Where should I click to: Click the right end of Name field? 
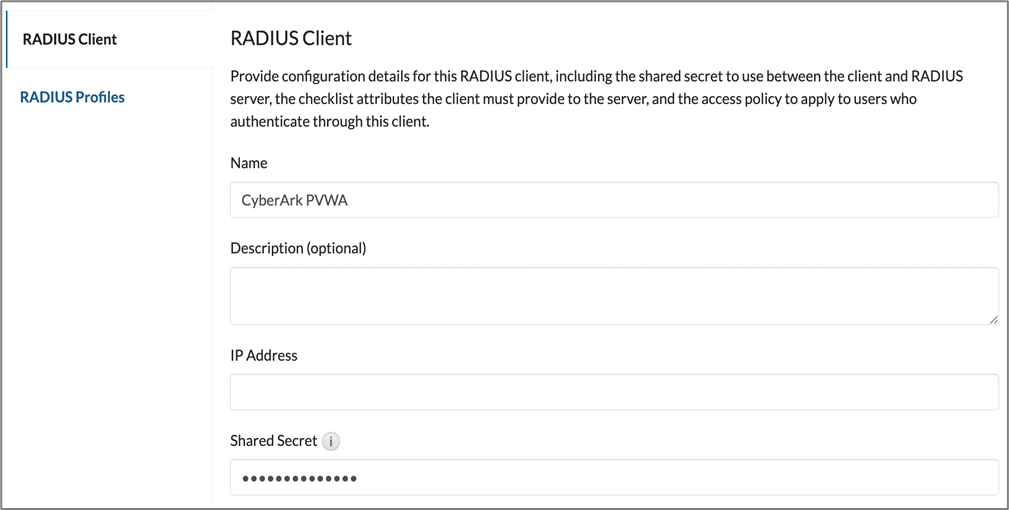(980, 200)
